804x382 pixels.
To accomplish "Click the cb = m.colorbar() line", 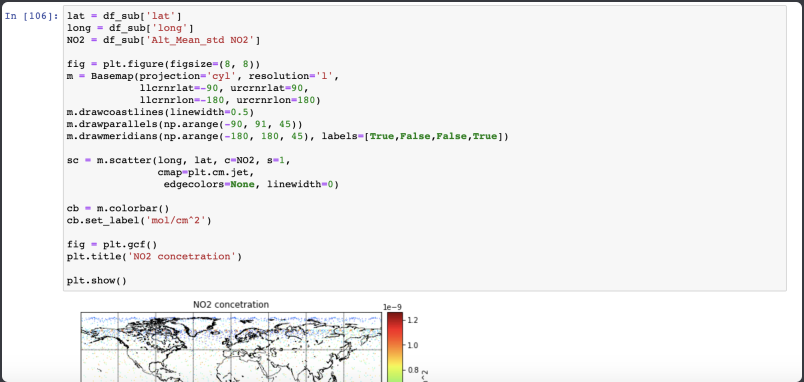I will point(118,209).
